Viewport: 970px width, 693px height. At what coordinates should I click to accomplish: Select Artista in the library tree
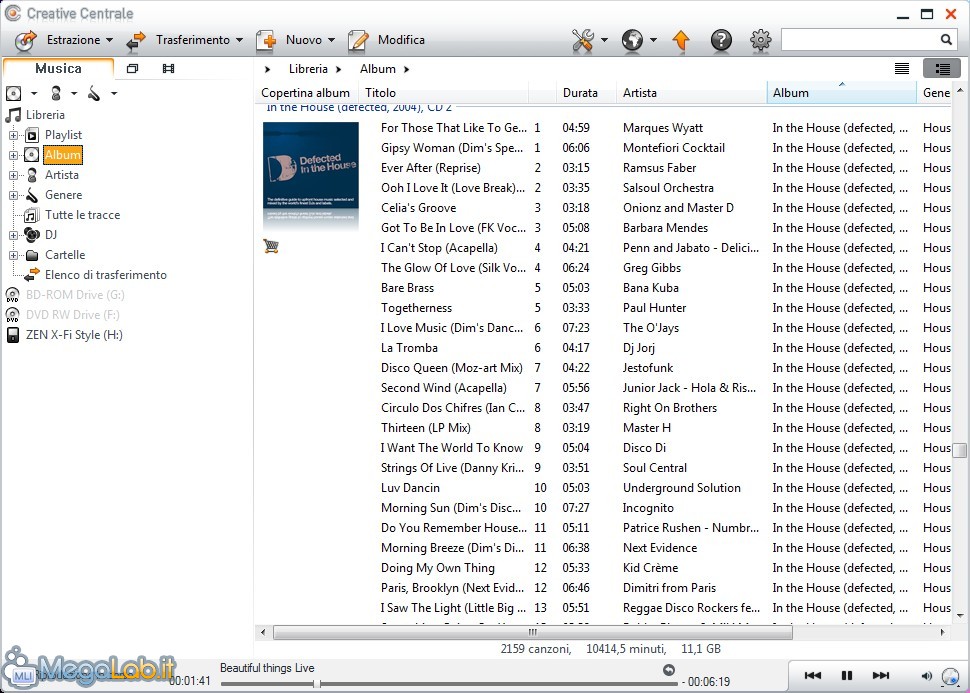click(62, 175)
